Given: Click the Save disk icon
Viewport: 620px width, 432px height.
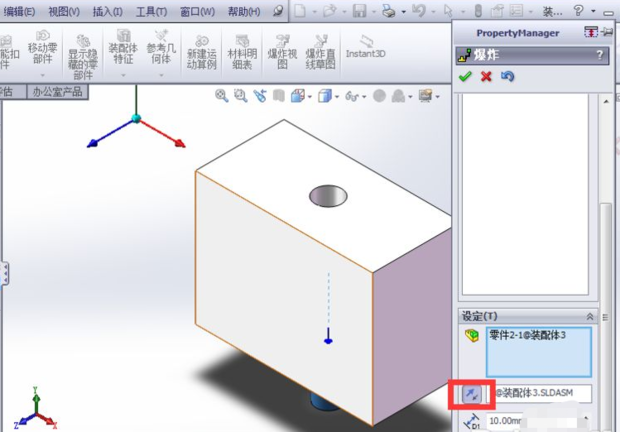Looking at the screenshot, I should pyautogui.click(x=359, y=11).
